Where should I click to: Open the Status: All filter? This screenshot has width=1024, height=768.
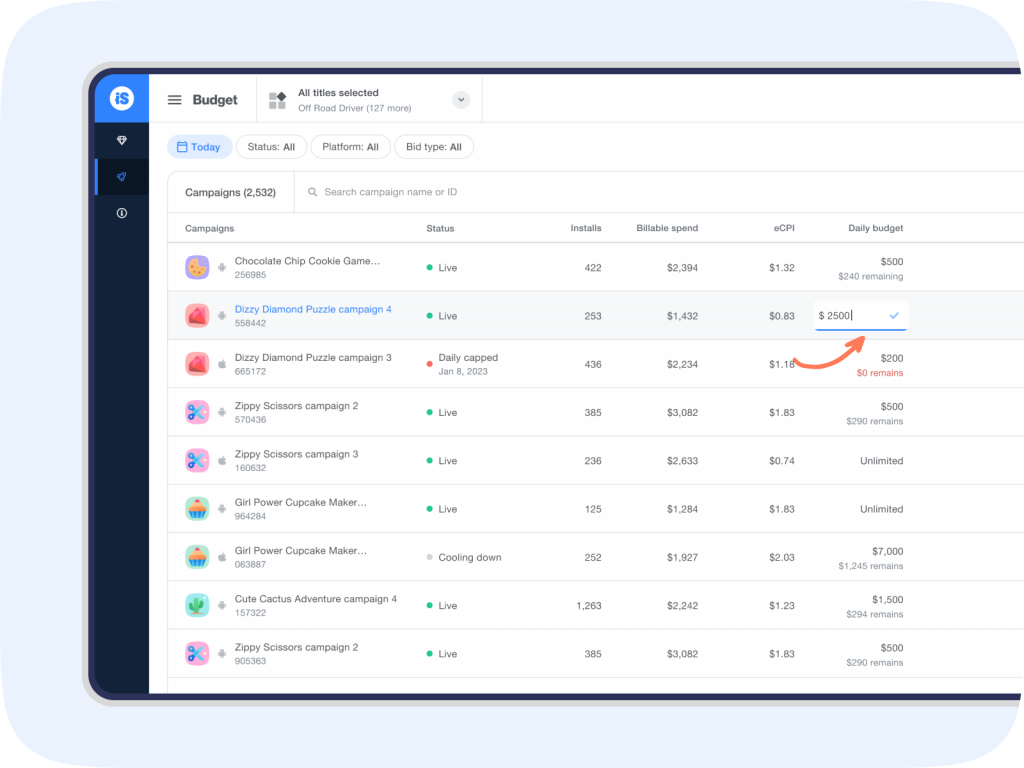point(271,147)
